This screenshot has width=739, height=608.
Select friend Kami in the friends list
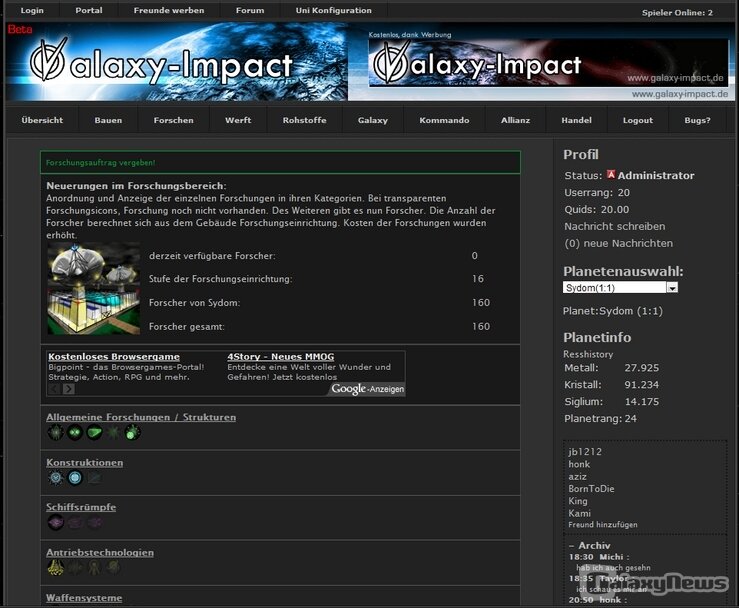(x=580, y=513)
